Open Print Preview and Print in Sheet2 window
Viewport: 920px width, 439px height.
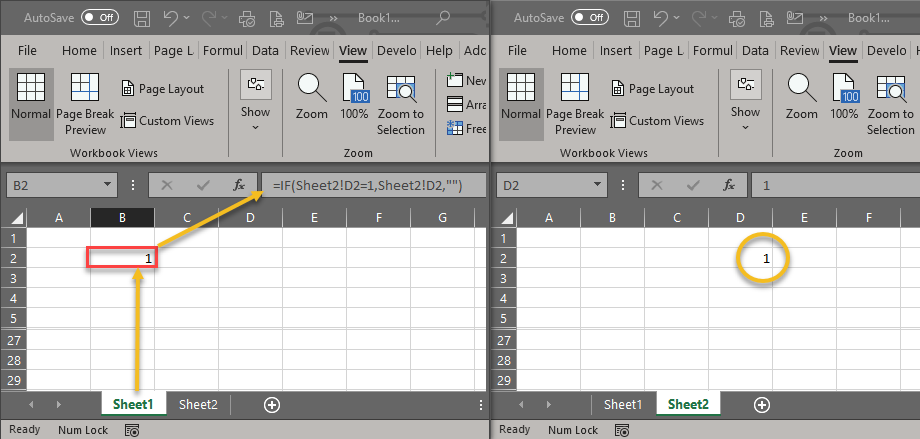tap(765, 18)
